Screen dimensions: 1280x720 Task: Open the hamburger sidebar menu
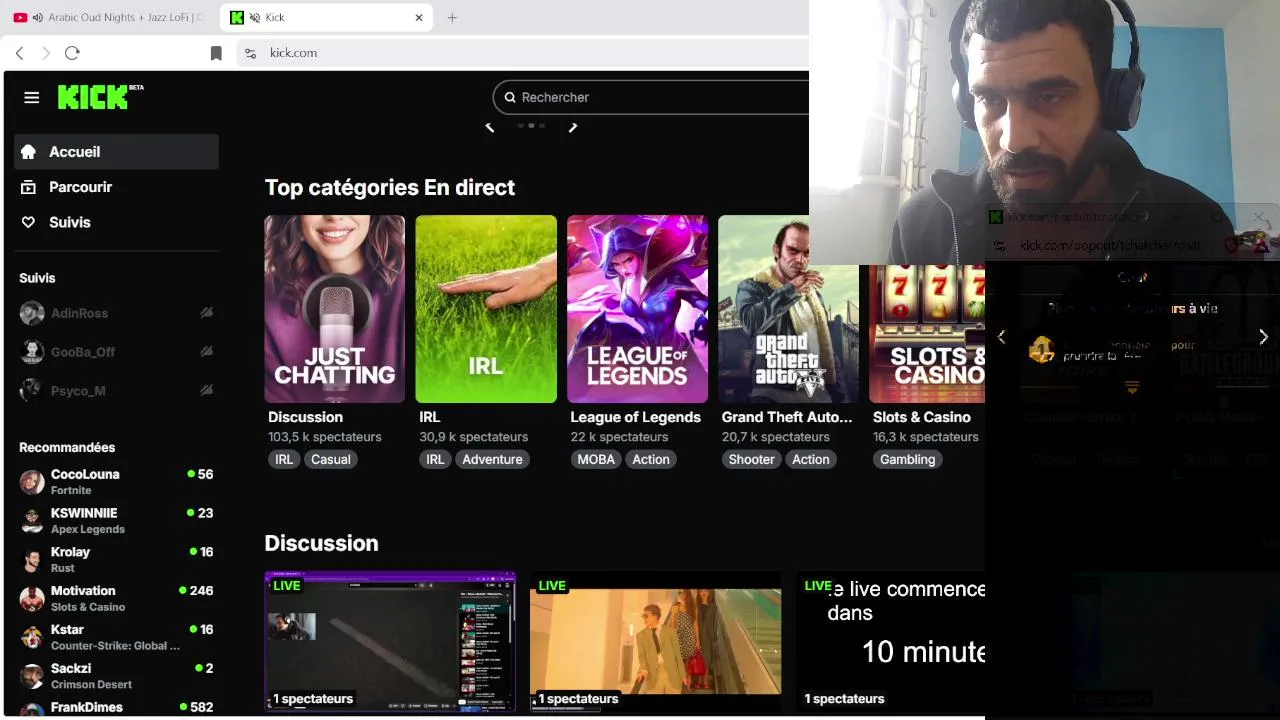(x=32, y=97)
